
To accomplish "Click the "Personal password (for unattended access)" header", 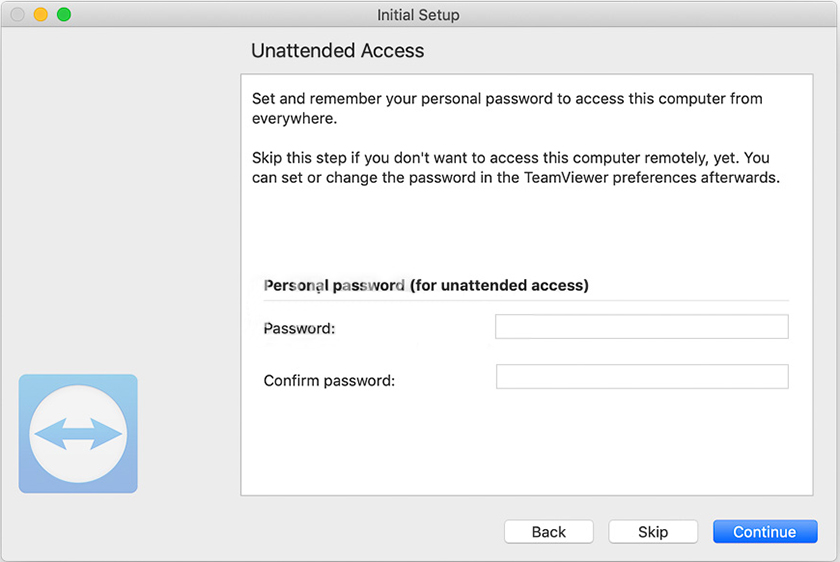I will point(426,285).
